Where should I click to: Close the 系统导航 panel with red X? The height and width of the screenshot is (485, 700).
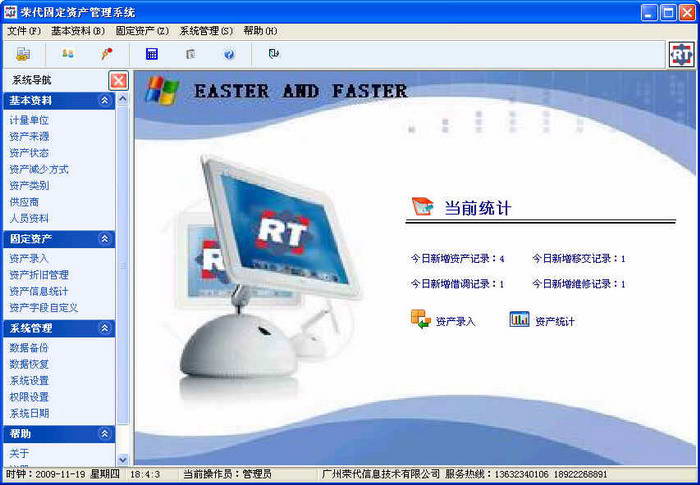(x=118, y=81)
